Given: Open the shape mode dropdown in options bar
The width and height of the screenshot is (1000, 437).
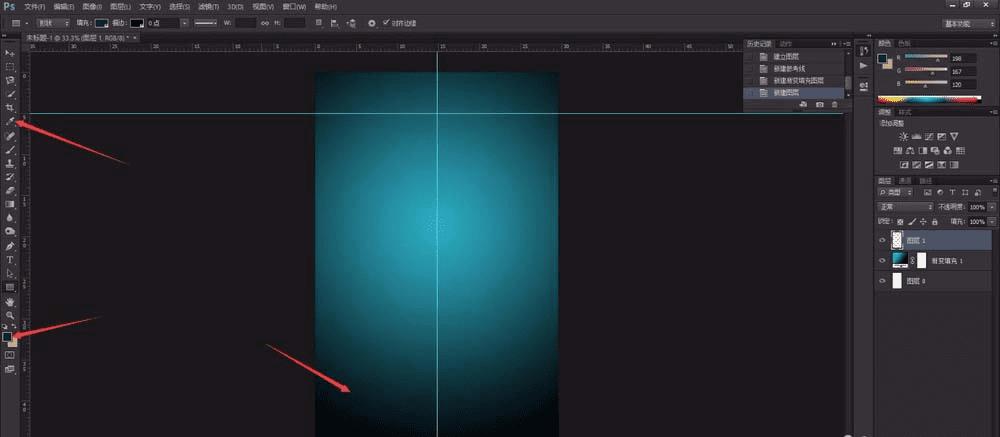Looking at the screenshot, I should 52,23.
